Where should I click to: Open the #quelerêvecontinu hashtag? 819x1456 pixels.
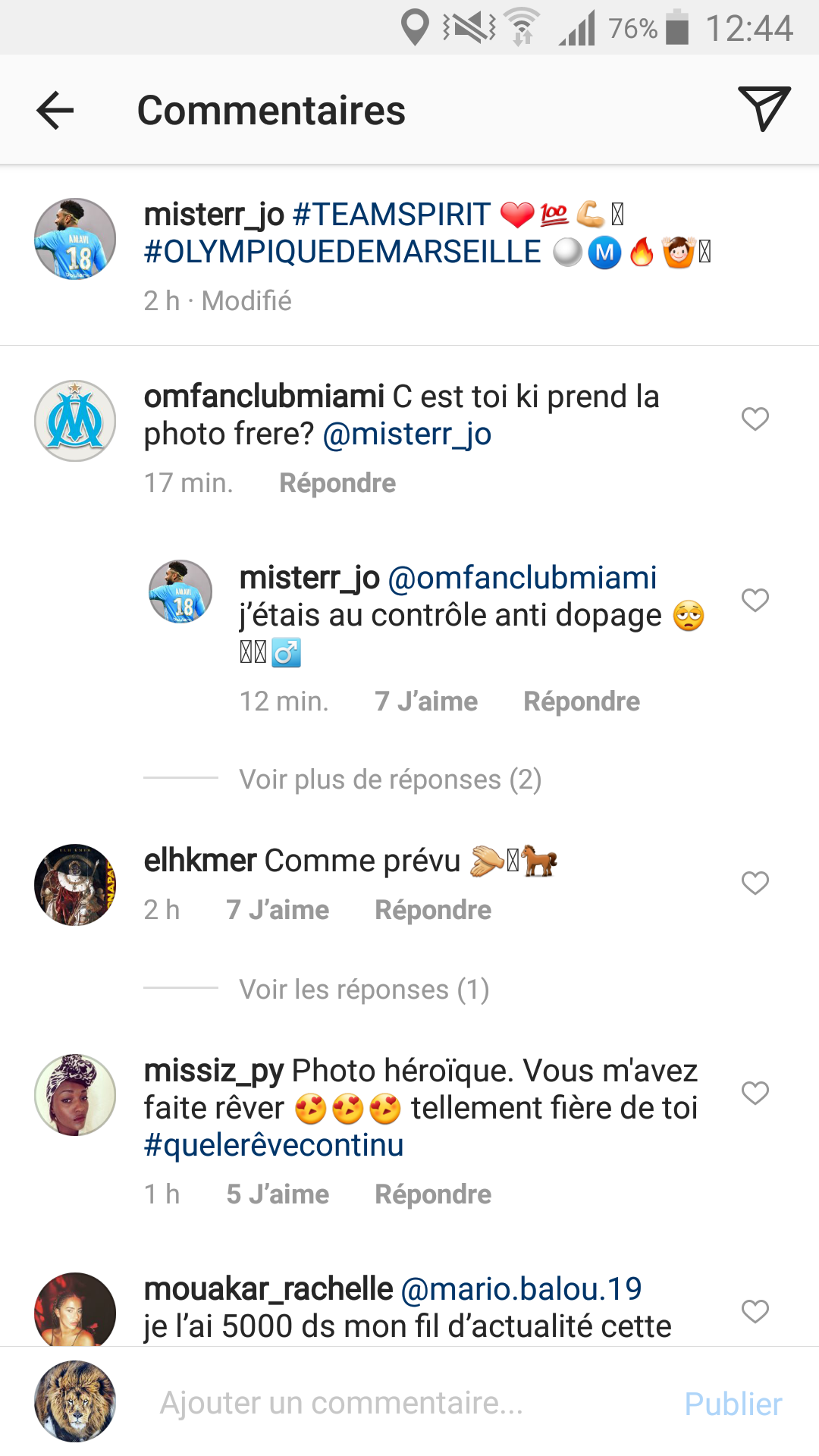pyautogui.click(x=274, y=1145)
